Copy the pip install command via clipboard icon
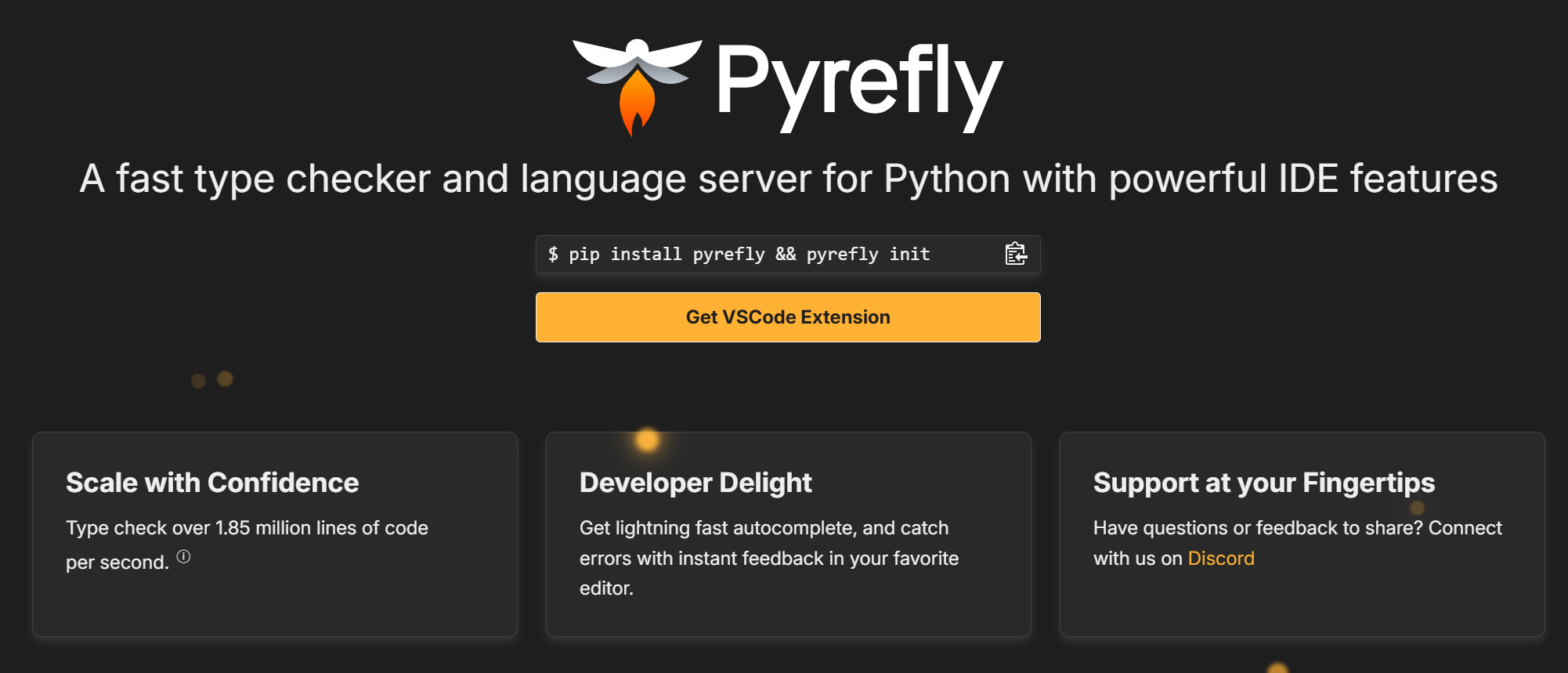This screenshot has height=673, width=1568. pos(1016,254)
